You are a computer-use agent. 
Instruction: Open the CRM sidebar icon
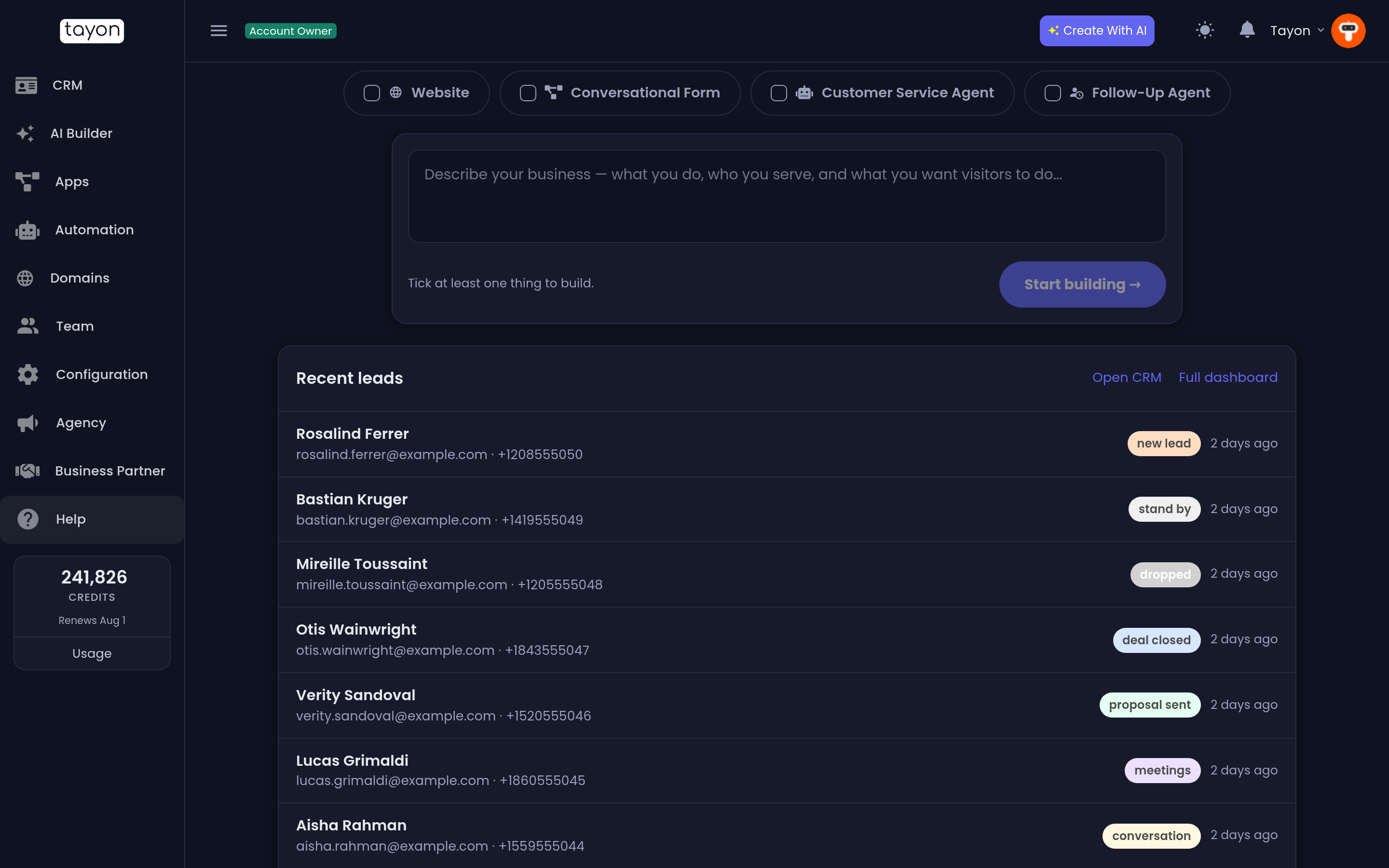(x=27, y=85)
